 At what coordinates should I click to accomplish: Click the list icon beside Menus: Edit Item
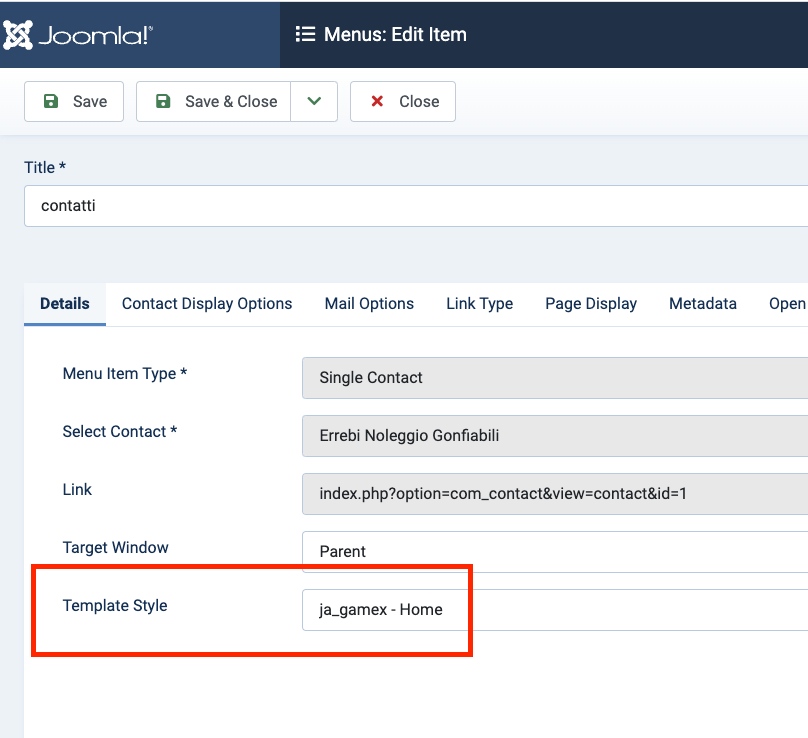305,34
